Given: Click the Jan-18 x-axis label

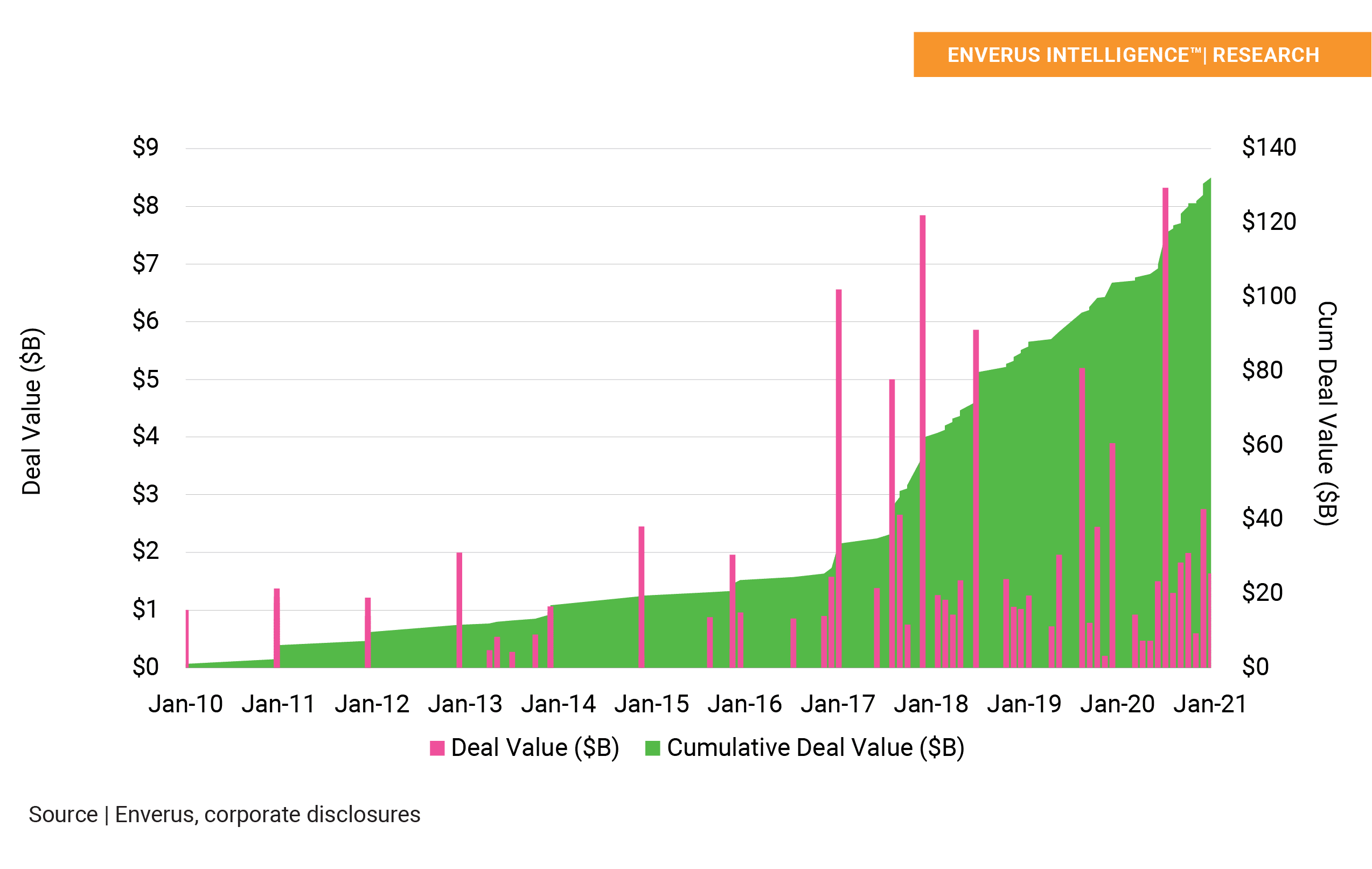Looking at the screenshot, I should (x=931, y=704).
